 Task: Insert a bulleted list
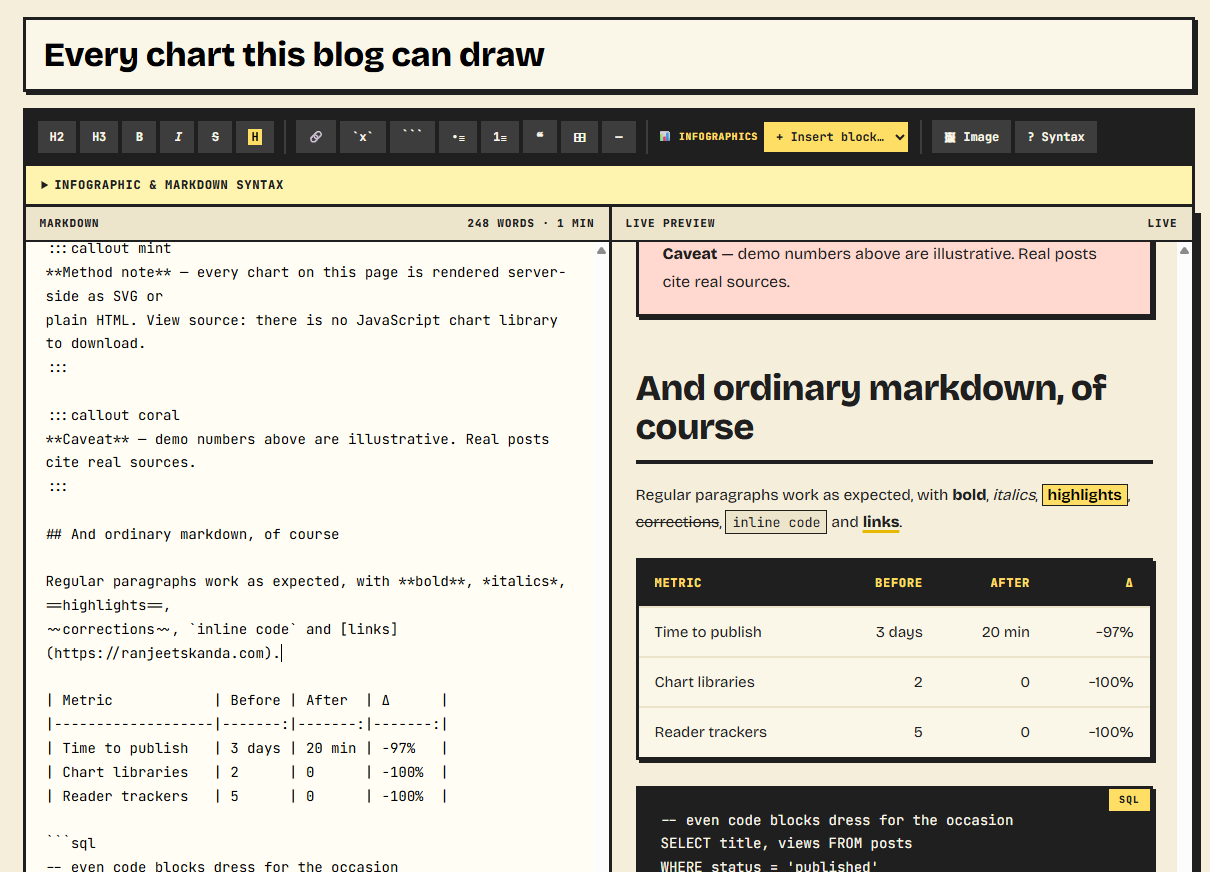[458, 137]
